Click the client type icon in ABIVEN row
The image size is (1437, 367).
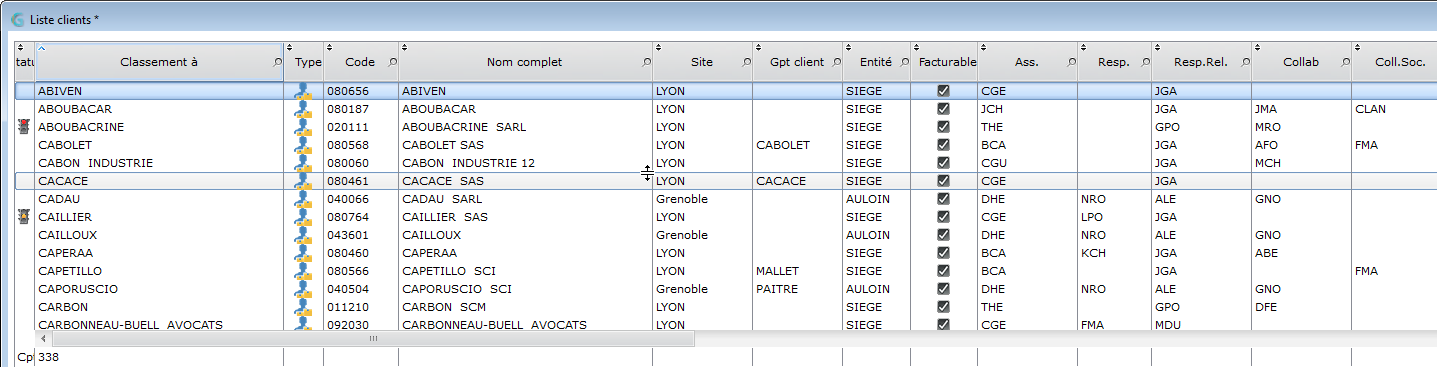click(x=303, y=91)
